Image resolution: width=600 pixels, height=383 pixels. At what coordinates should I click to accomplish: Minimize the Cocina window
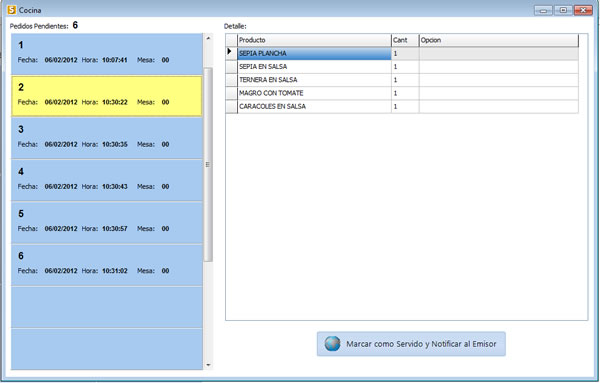pyautogui.click(x=543, y=10)
